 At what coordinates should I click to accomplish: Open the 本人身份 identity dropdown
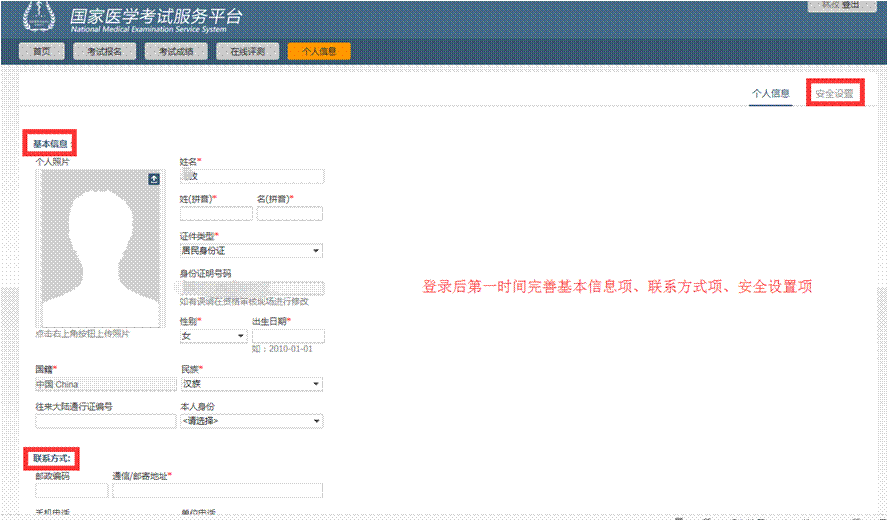click(250, 421)
